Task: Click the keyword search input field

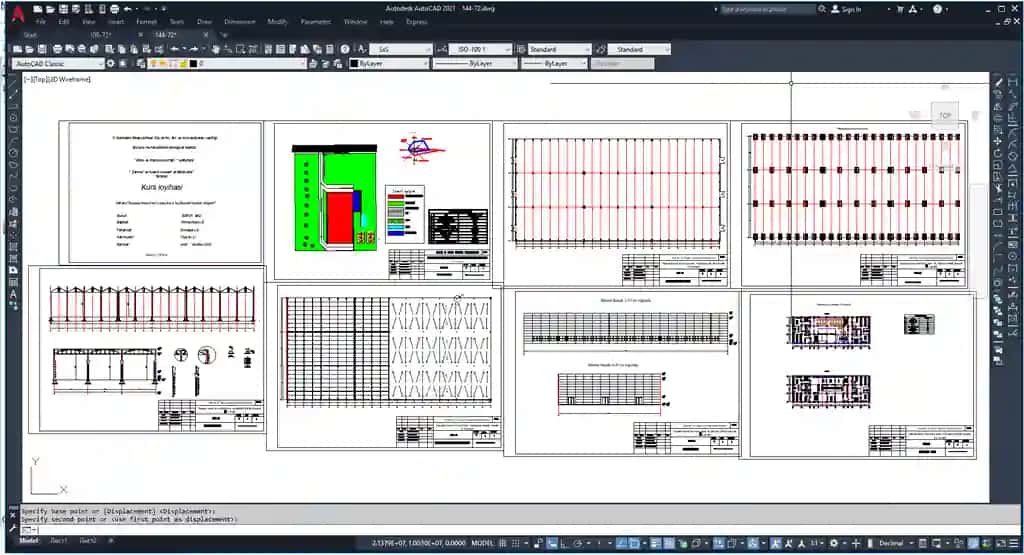Action: pyautogui.click(x=768, y=9)
